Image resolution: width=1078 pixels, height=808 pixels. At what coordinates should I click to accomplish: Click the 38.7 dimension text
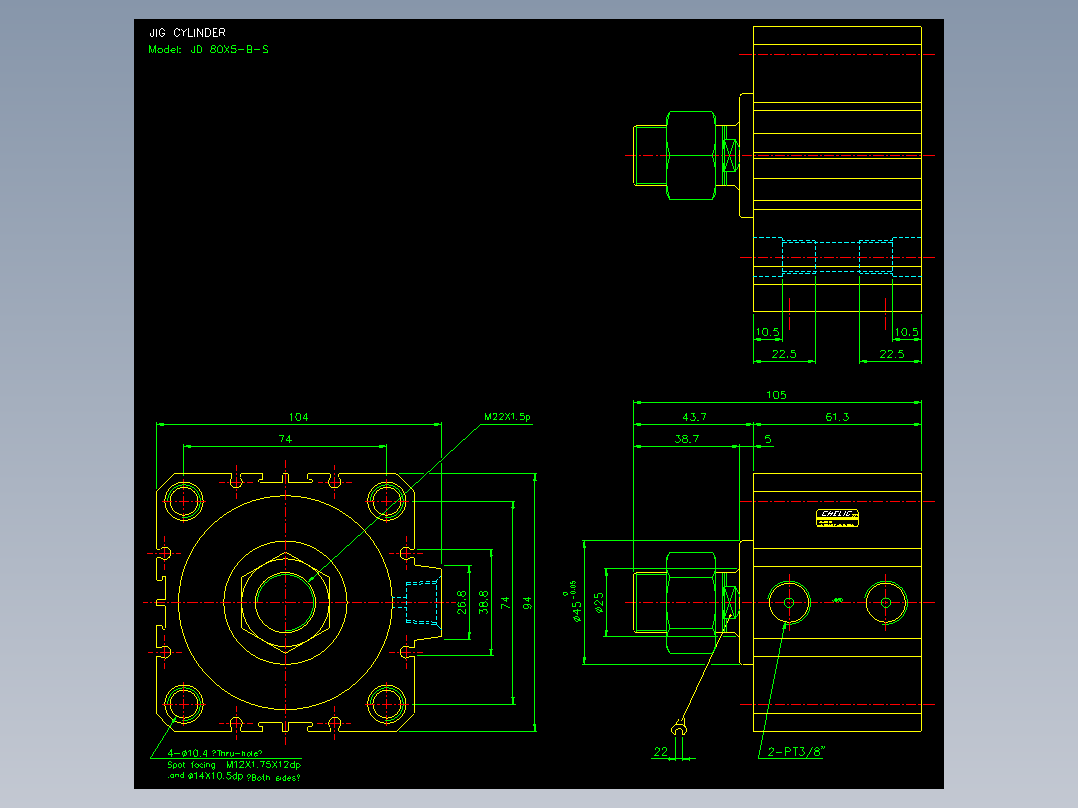(x=687, y=439)
